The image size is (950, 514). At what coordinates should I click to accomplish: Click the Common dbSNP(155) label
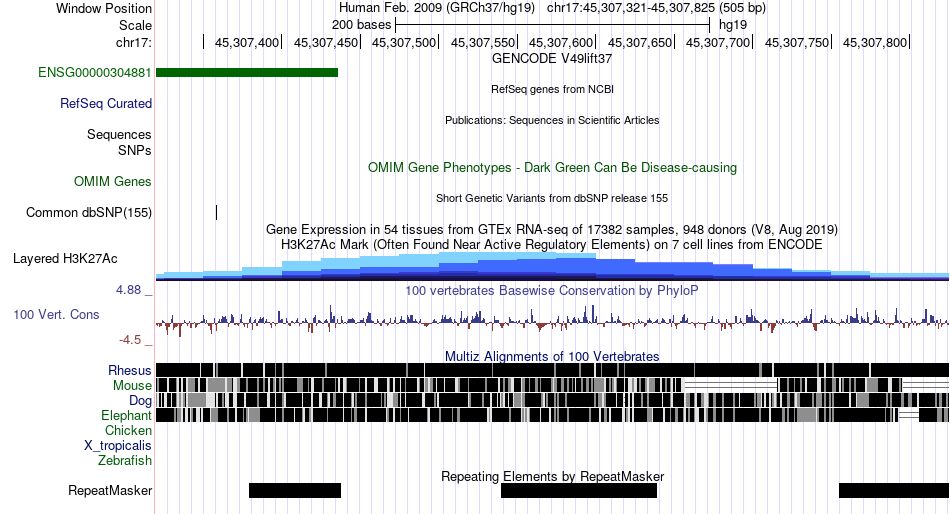89,213
